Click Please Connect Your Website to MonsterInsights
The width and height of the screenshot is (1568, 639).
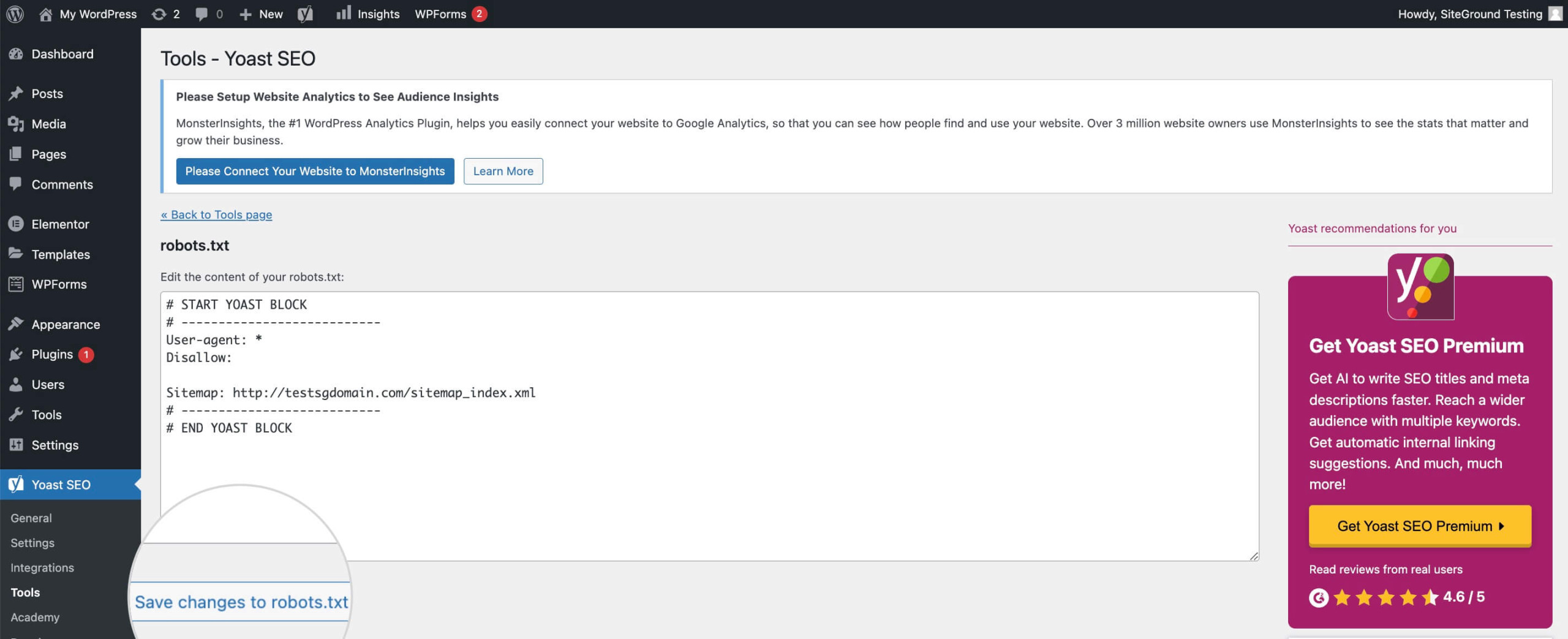[x=315, y=171]
